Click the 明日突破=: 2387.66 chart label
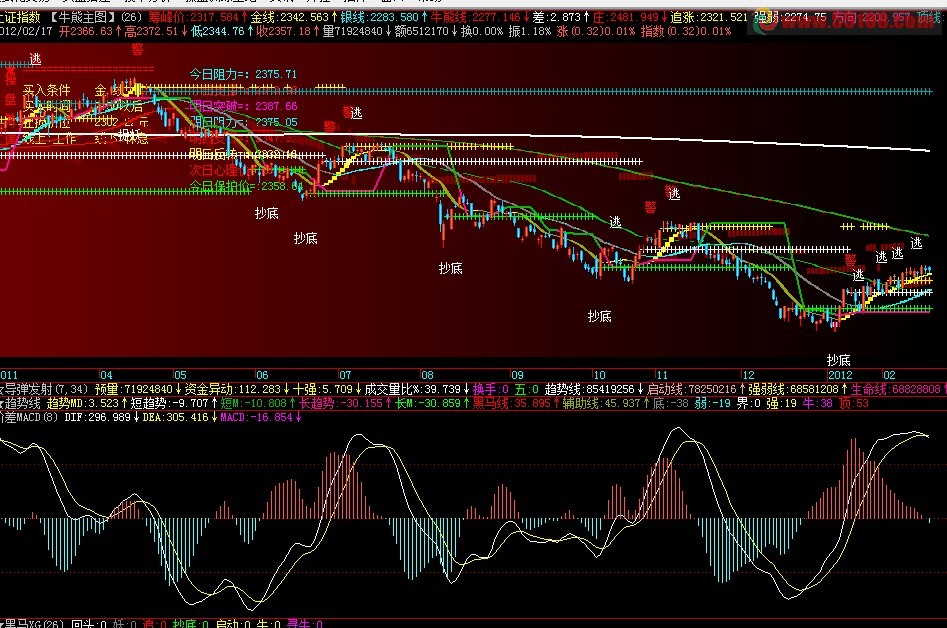The width and height of the screenshot is (947, 628). point(243,106)
